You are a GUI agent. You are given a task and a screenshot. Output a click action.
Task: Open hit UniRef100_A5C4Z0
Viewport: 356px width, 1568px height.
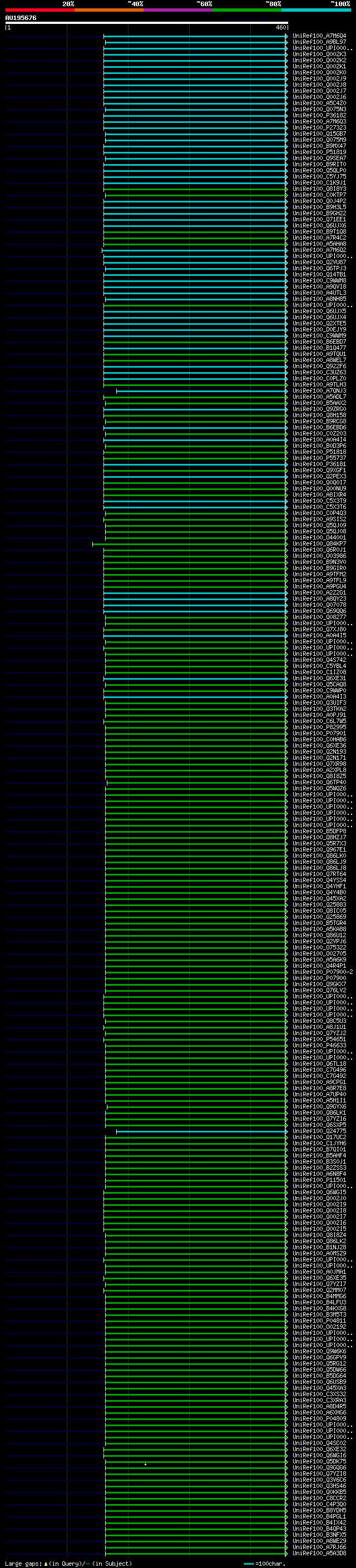319,103
